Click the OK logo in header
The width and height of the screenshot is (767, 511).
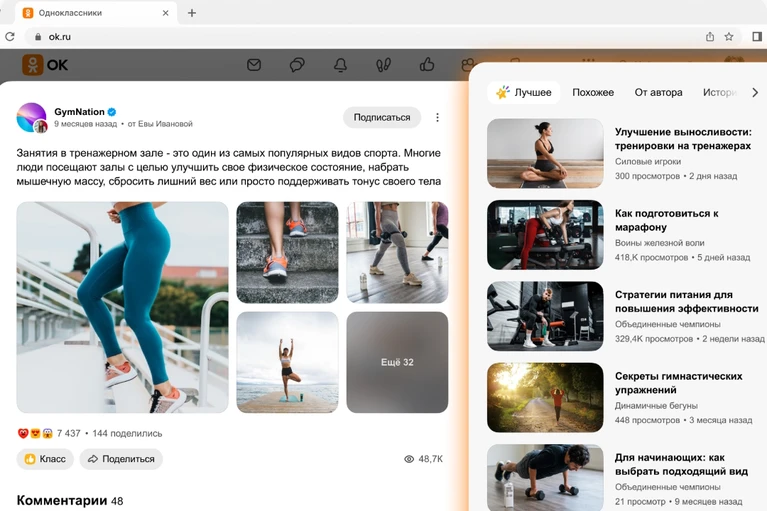coord(45,65)
